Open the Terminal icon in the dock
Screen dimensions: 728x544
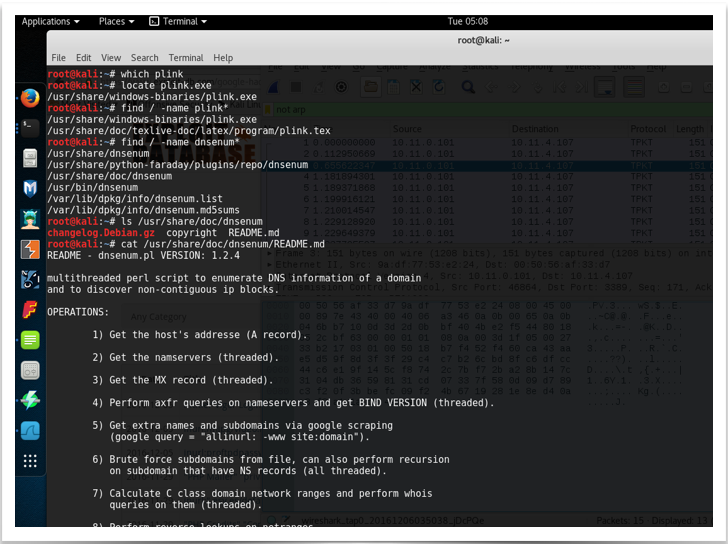tap(30, 128)
